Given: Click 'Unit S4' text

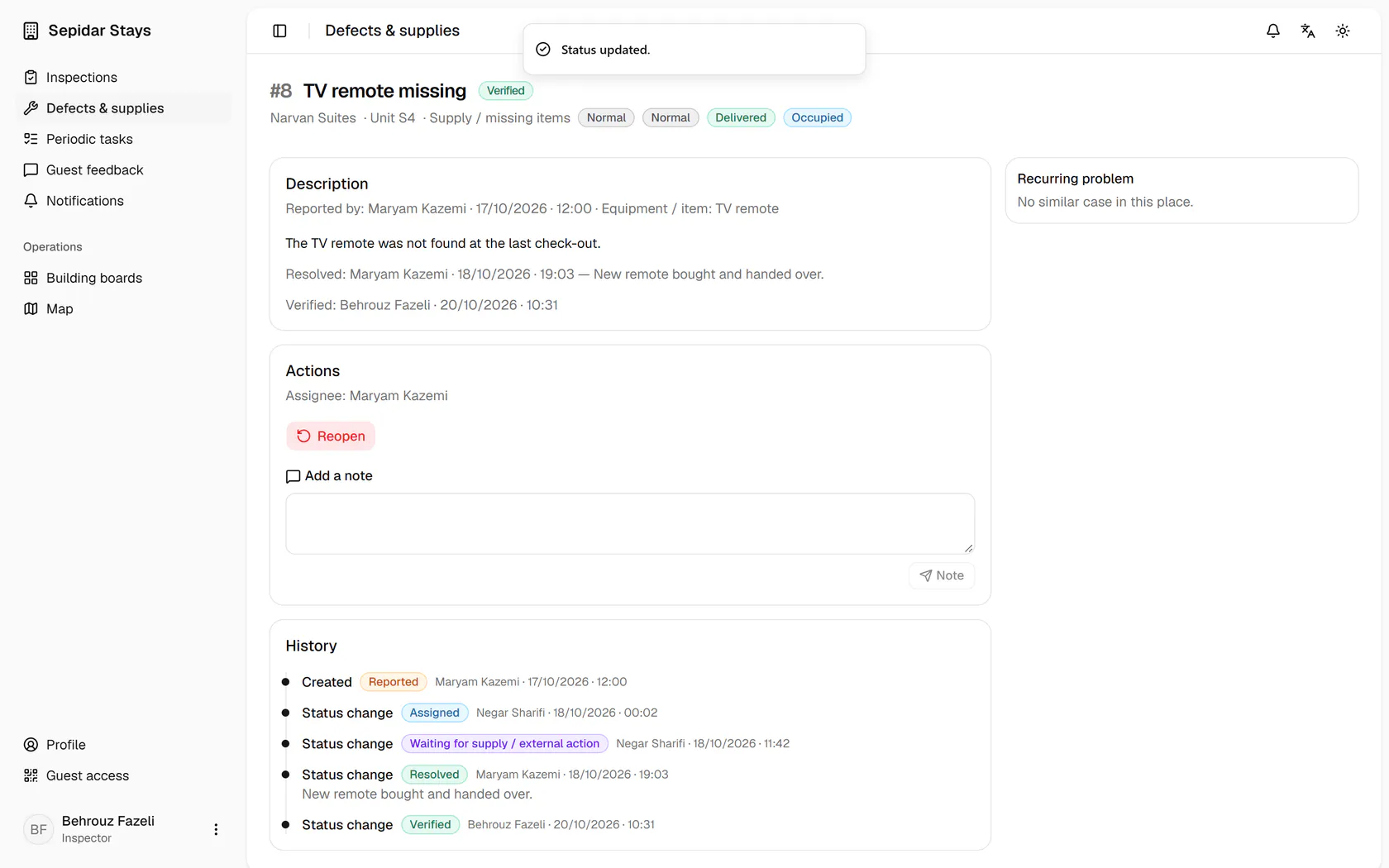Looking at the screenshot, I should click(x=393, y=118).
